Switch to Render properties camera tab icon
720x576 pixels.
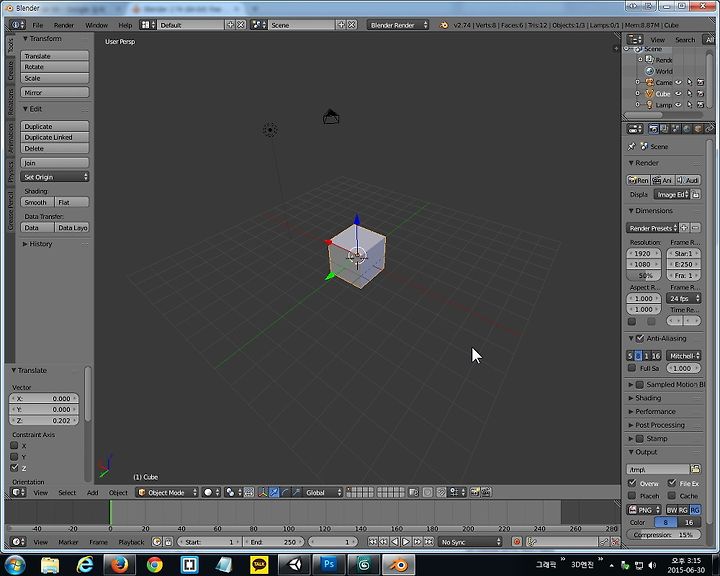click(x=653, y=129)
